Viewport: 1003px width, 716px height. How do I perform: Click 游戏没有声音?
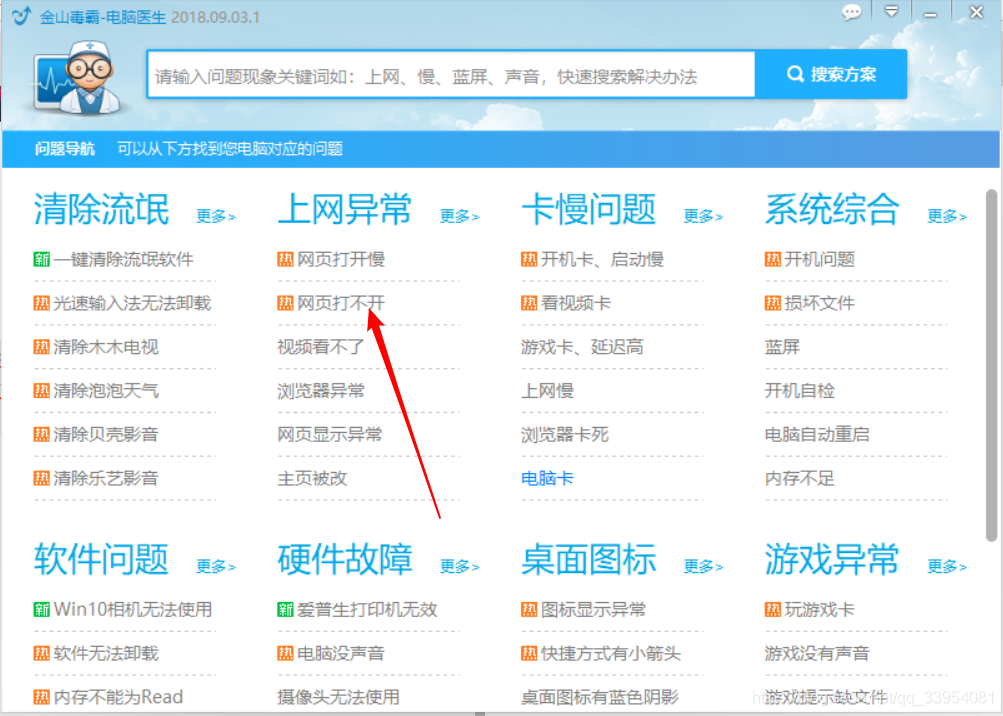click(x=817, y=653)
